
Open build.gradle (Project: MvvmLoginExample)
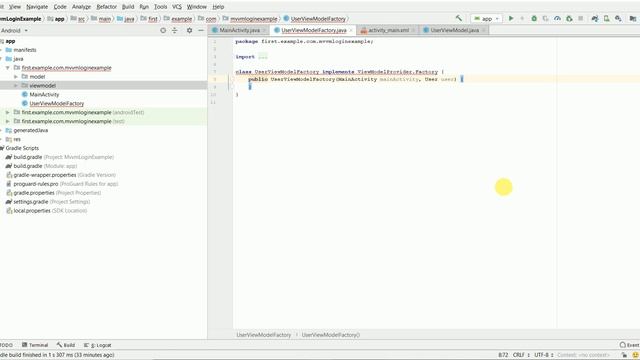coord(63,157)
